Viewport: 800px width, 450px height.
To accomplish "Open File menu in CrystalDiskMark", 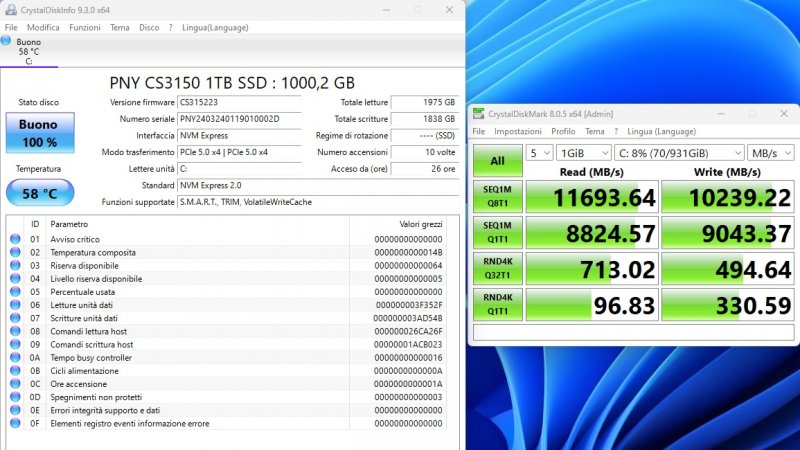I will [x=479, y=131].
